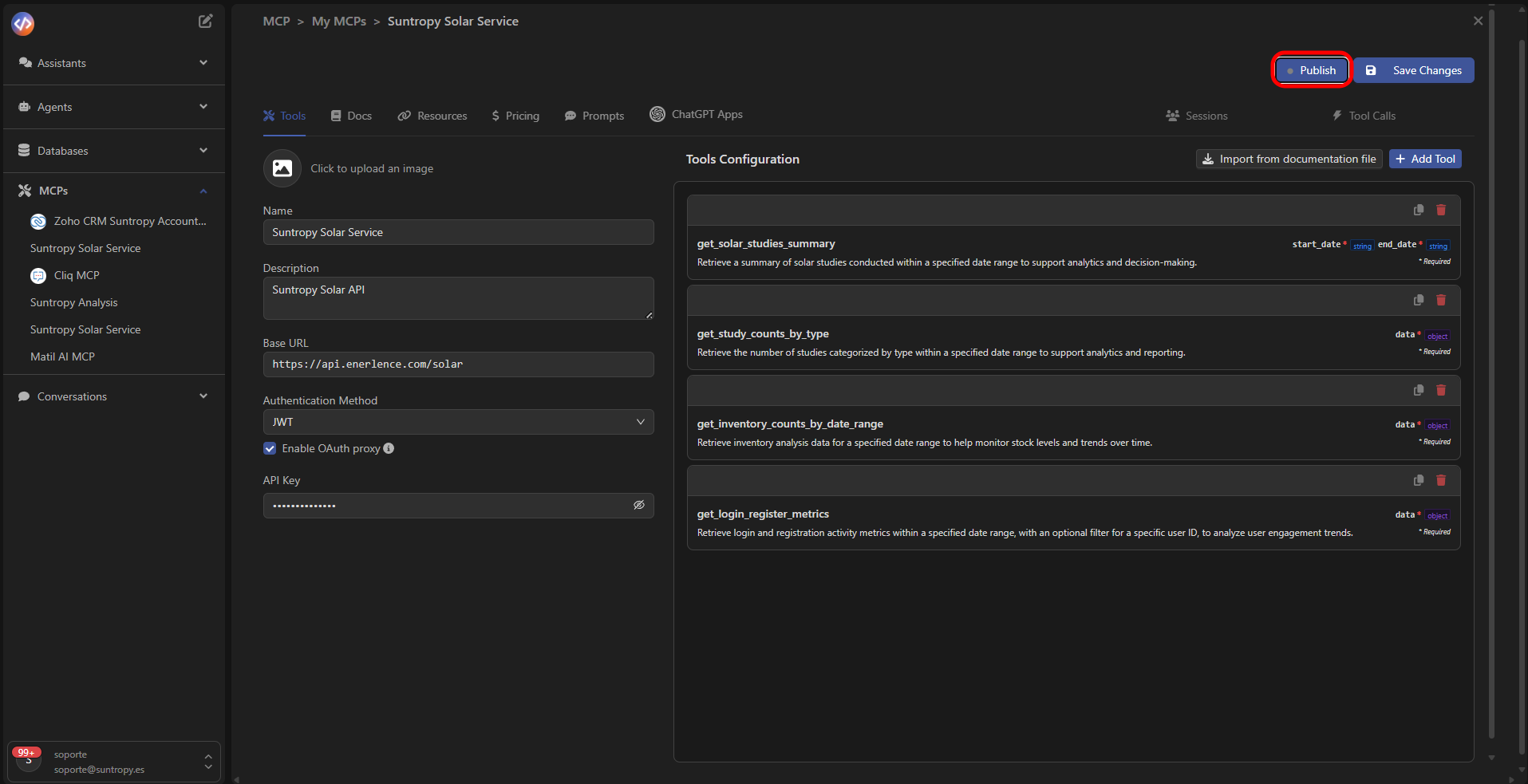Open Cliq MCP in sidebar
This screenshot has width=1528, height=784.
[x=77, y=275]
